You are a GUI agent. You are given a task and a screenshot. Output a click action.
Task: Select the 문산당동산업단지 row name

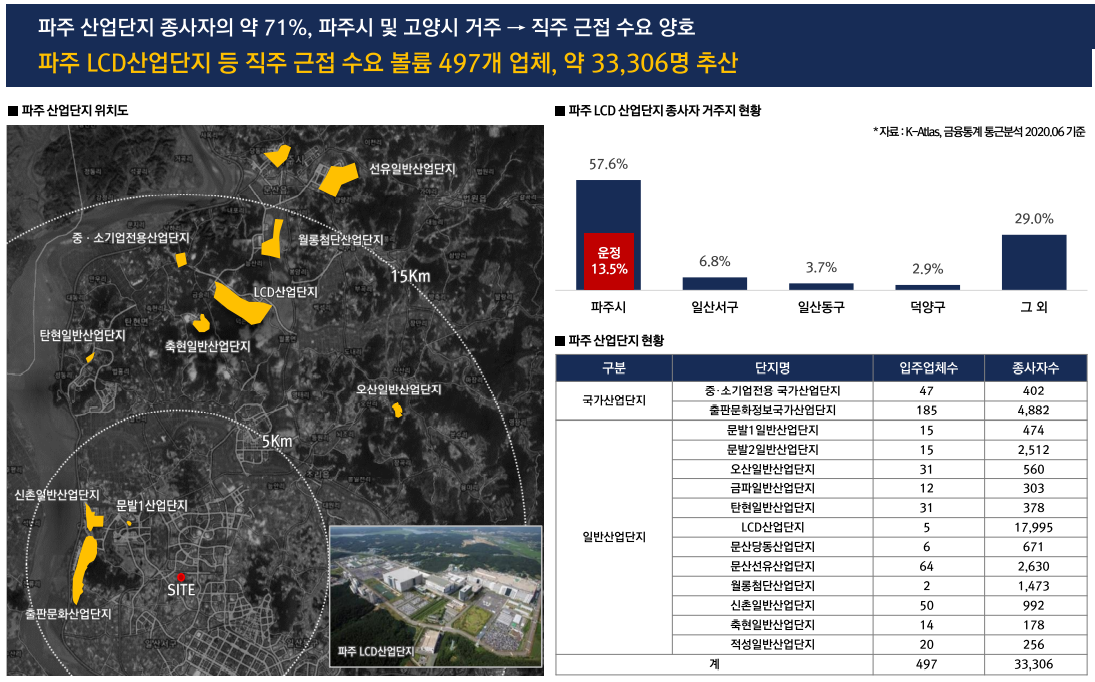(772, 547)
